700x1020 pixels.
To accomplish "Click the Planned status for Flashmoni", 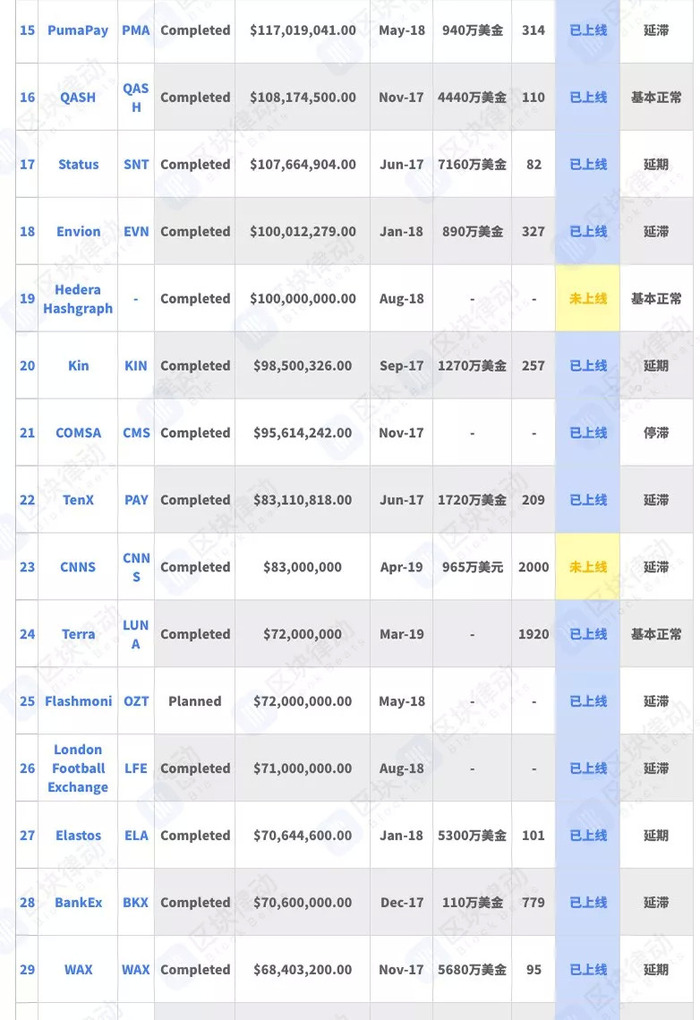I will 195,701.
